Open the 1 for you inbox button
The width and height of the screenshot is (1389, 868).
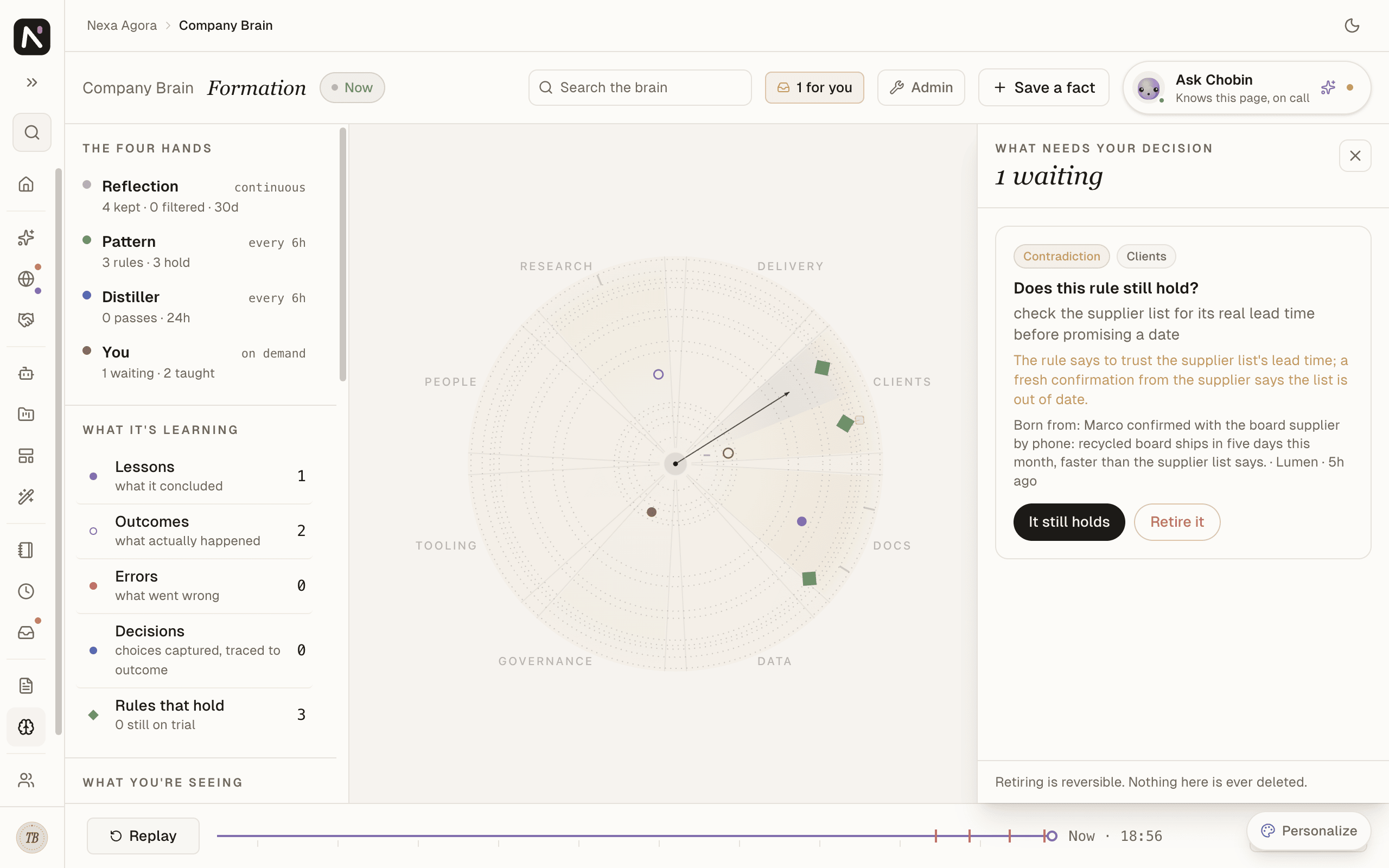click(814, 87)
